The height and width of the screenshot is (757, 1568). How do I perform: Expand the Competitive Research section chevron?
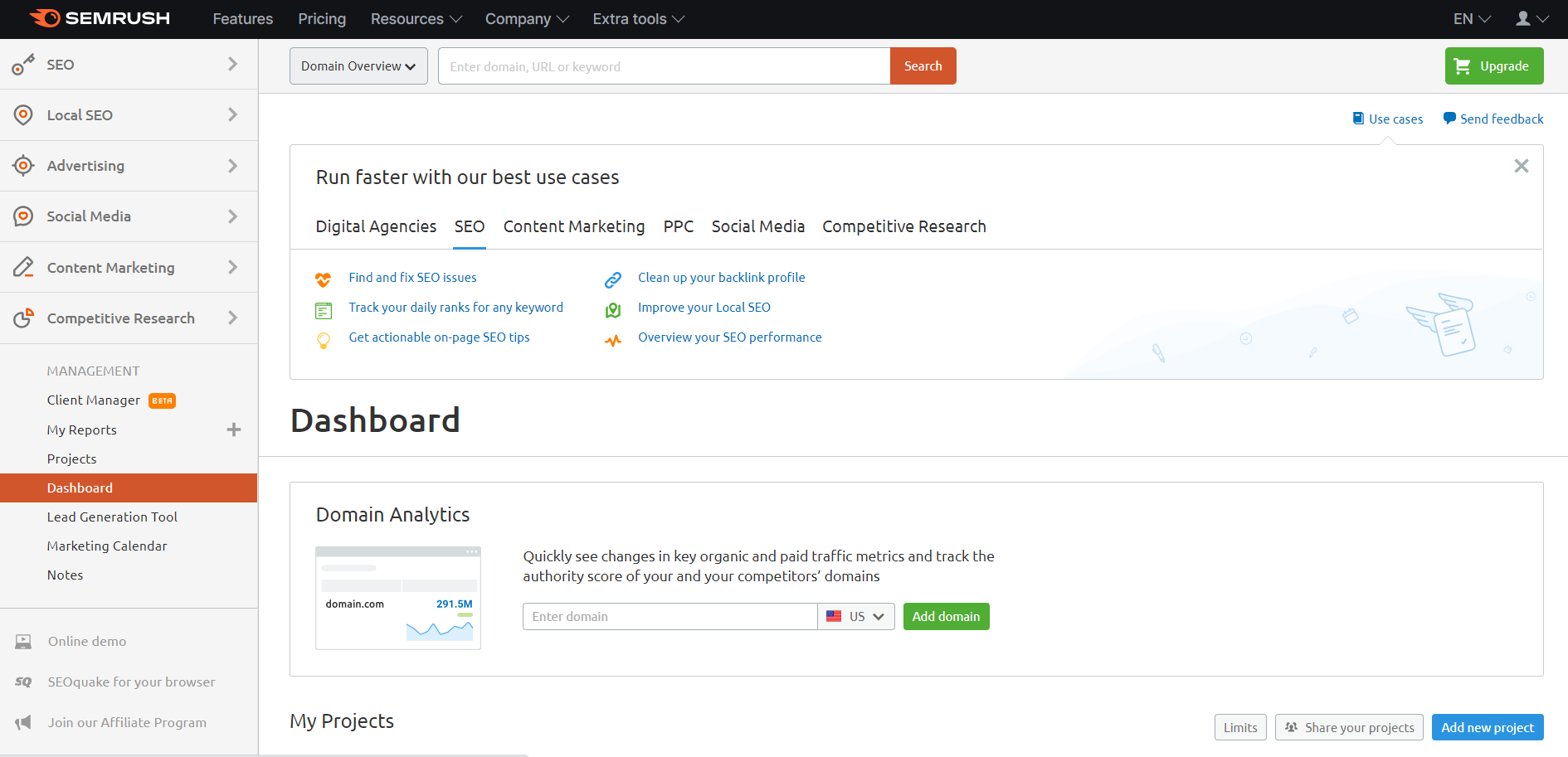(x=232, y=318)
